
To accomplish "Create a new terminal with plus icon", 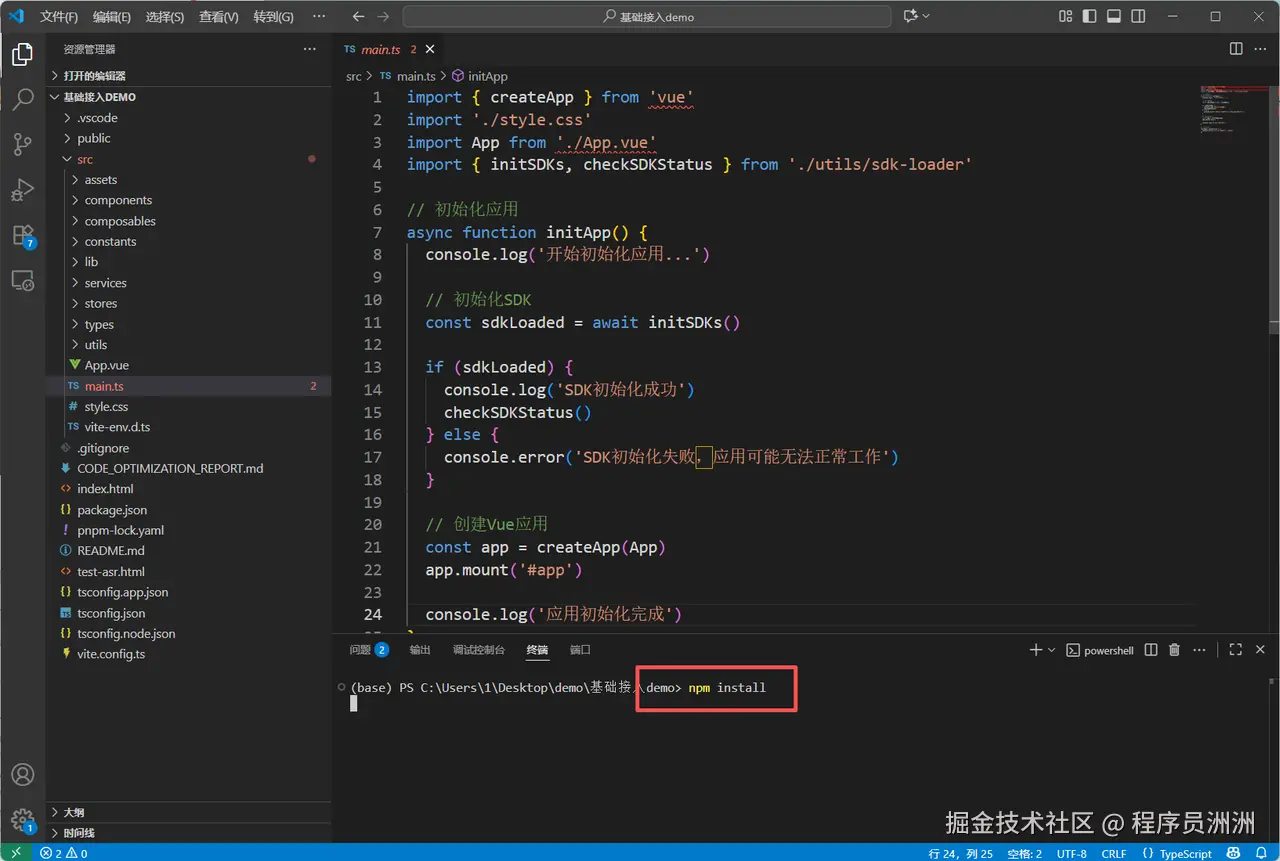I will tap(1036, 650).
